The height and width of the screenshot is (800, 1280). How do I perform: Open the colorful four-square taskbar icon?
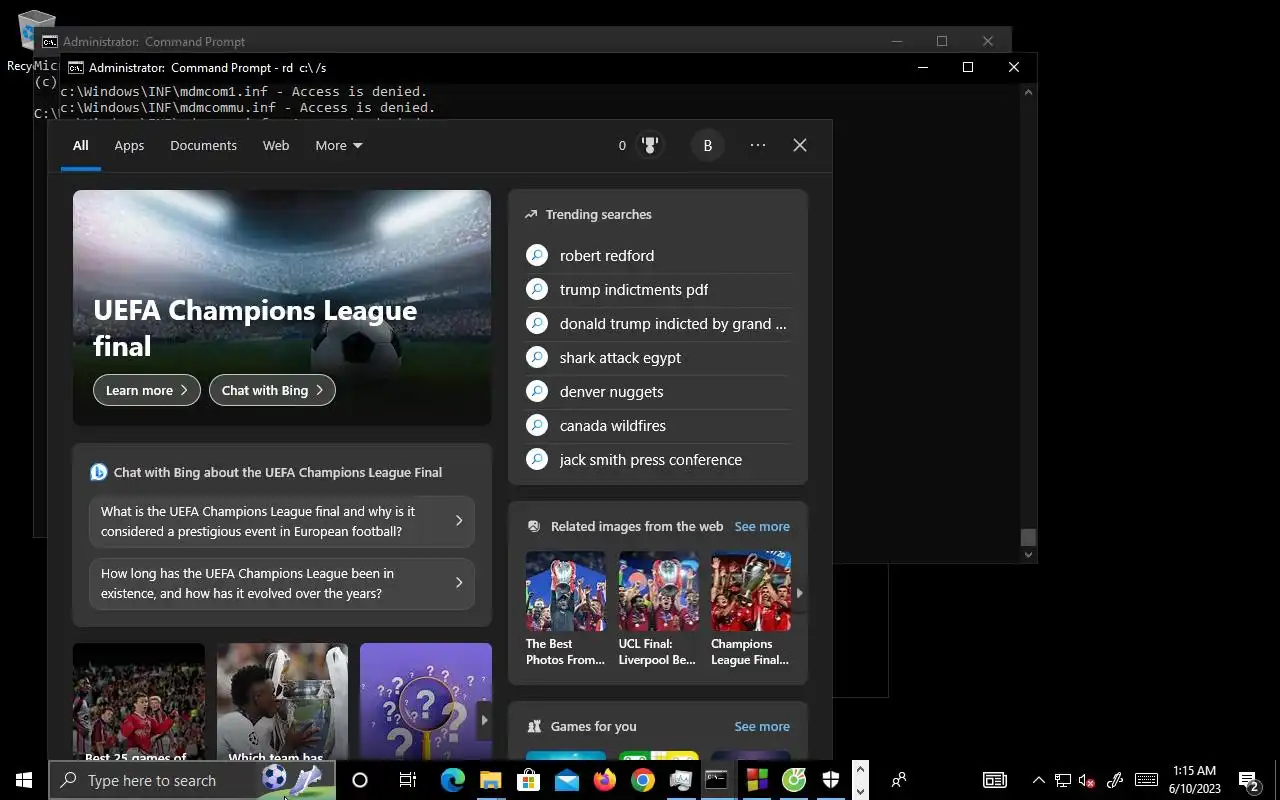tap(757, 780)
